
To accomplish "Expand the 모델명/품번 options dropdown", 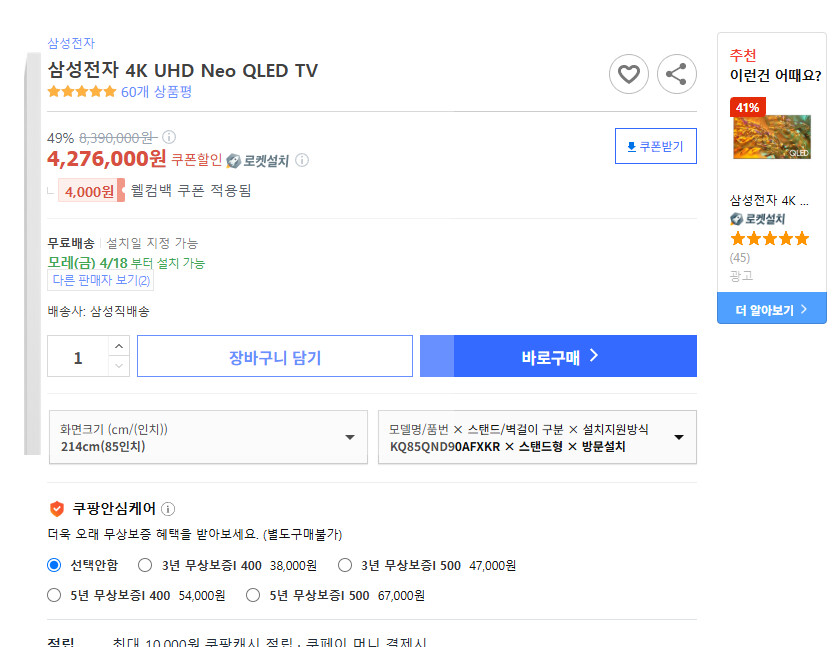I will click(x=537, y=437).
